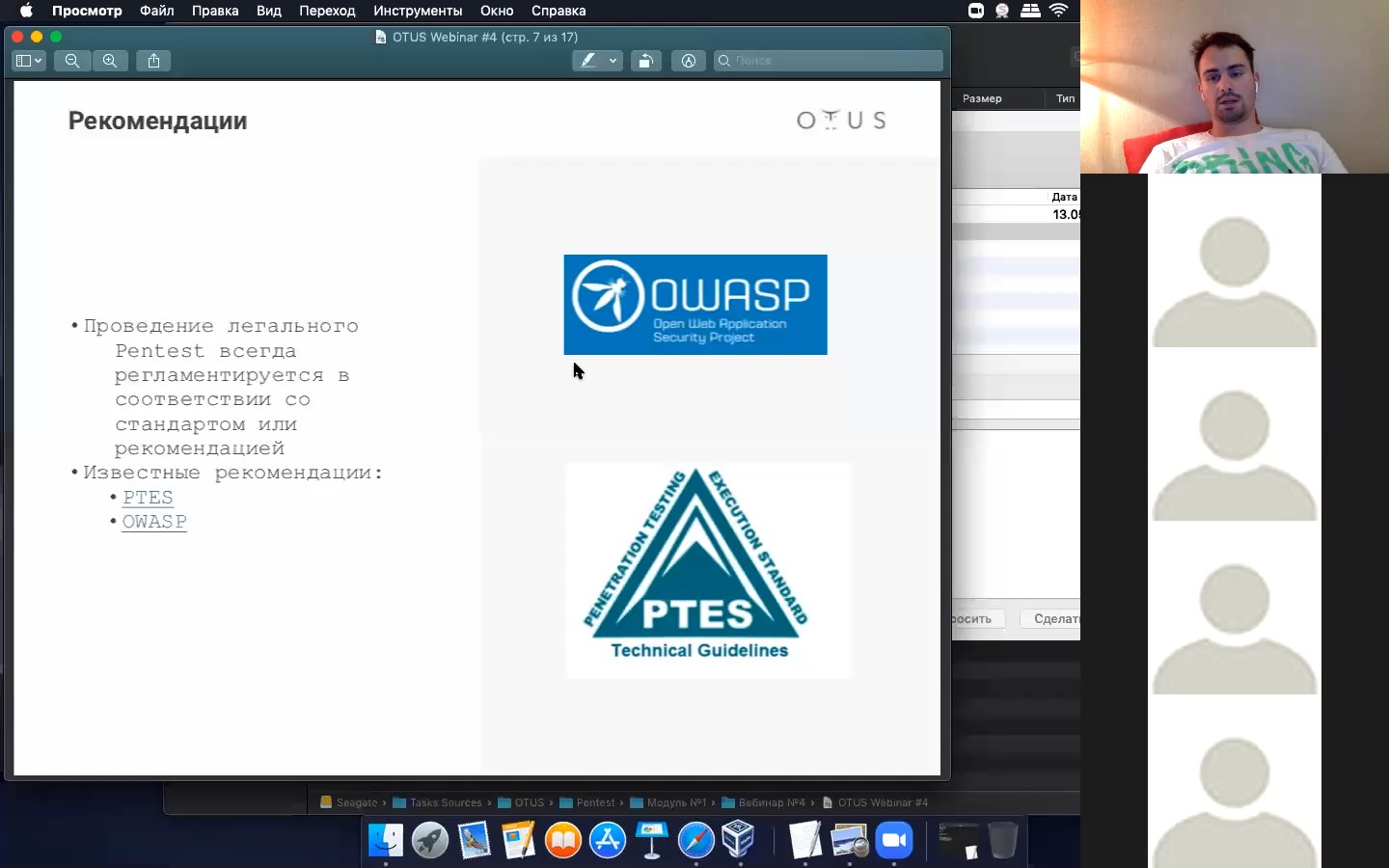Viewport: 1389px width, 868px height.
Task: Open Launchpad rocket icon in Dock
Action: pyautogui.click(x=430, y=840)
